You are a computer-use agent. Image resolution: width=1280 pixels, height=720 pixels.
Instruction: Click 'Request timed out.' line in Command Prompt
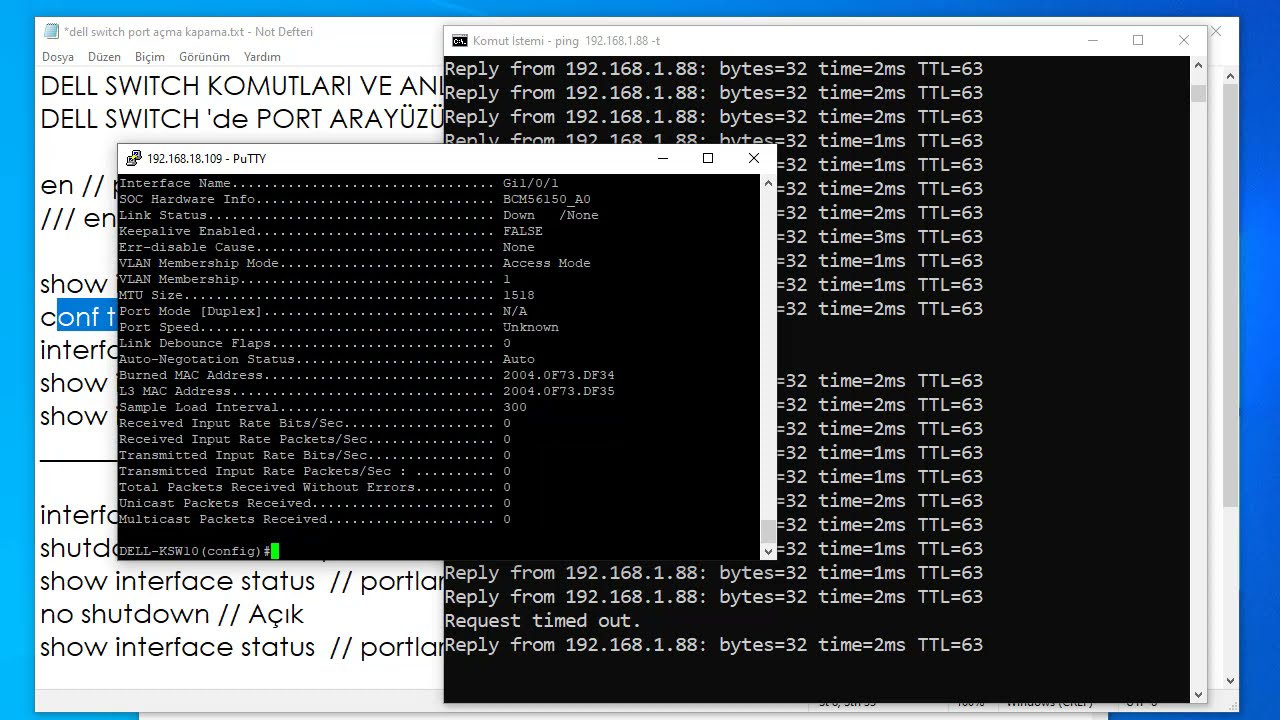pyautogui.click(x=542, y=621)
